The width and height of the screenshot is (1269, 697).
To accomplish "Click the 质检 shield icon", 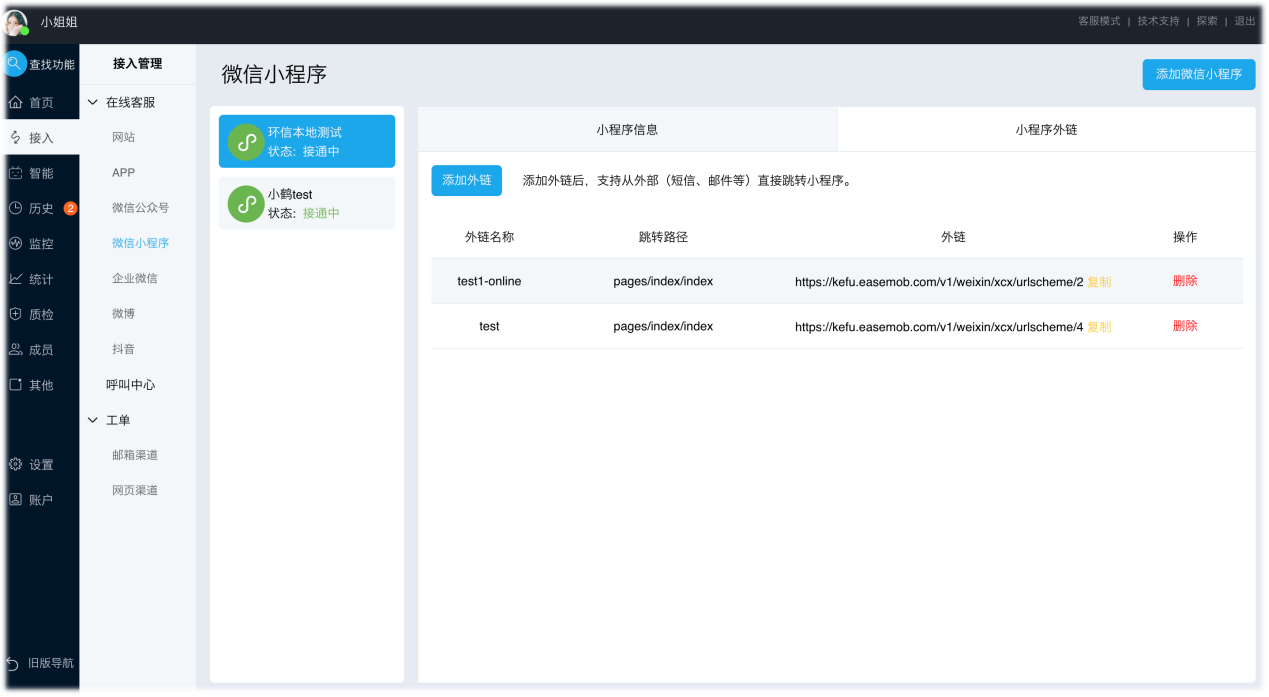I will point(15,314).
